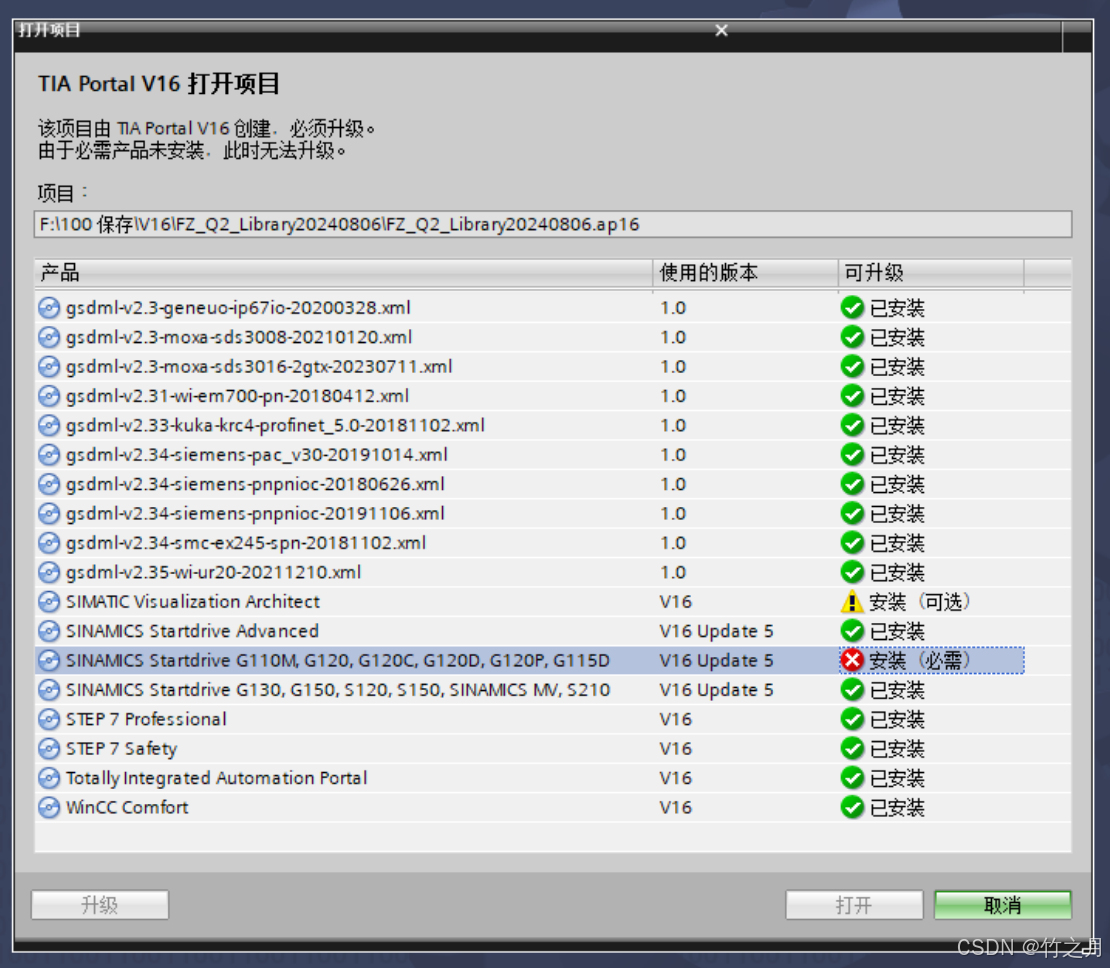1110x968 pixels.
Task: Click the green check icon for gsdml-v2.35-wi-ur20-20211210.xml
Action: pyautogui.click(x=852, y=573)
